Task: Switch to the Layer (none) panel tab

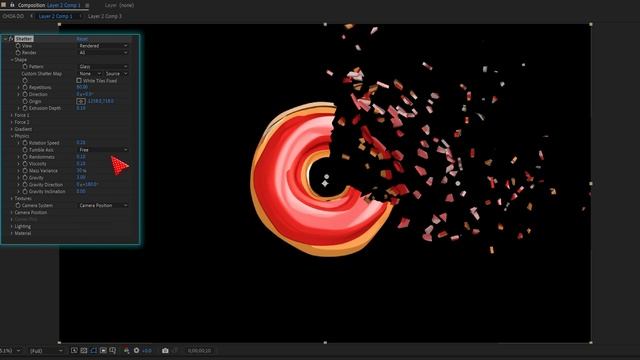Action: (119, 5)
